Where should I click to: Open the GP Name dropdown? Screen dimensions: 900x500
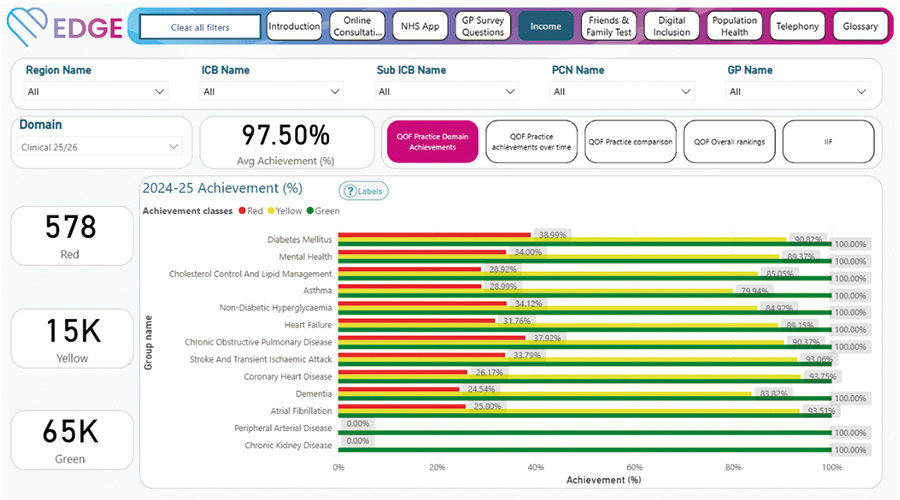click(798, 91)
